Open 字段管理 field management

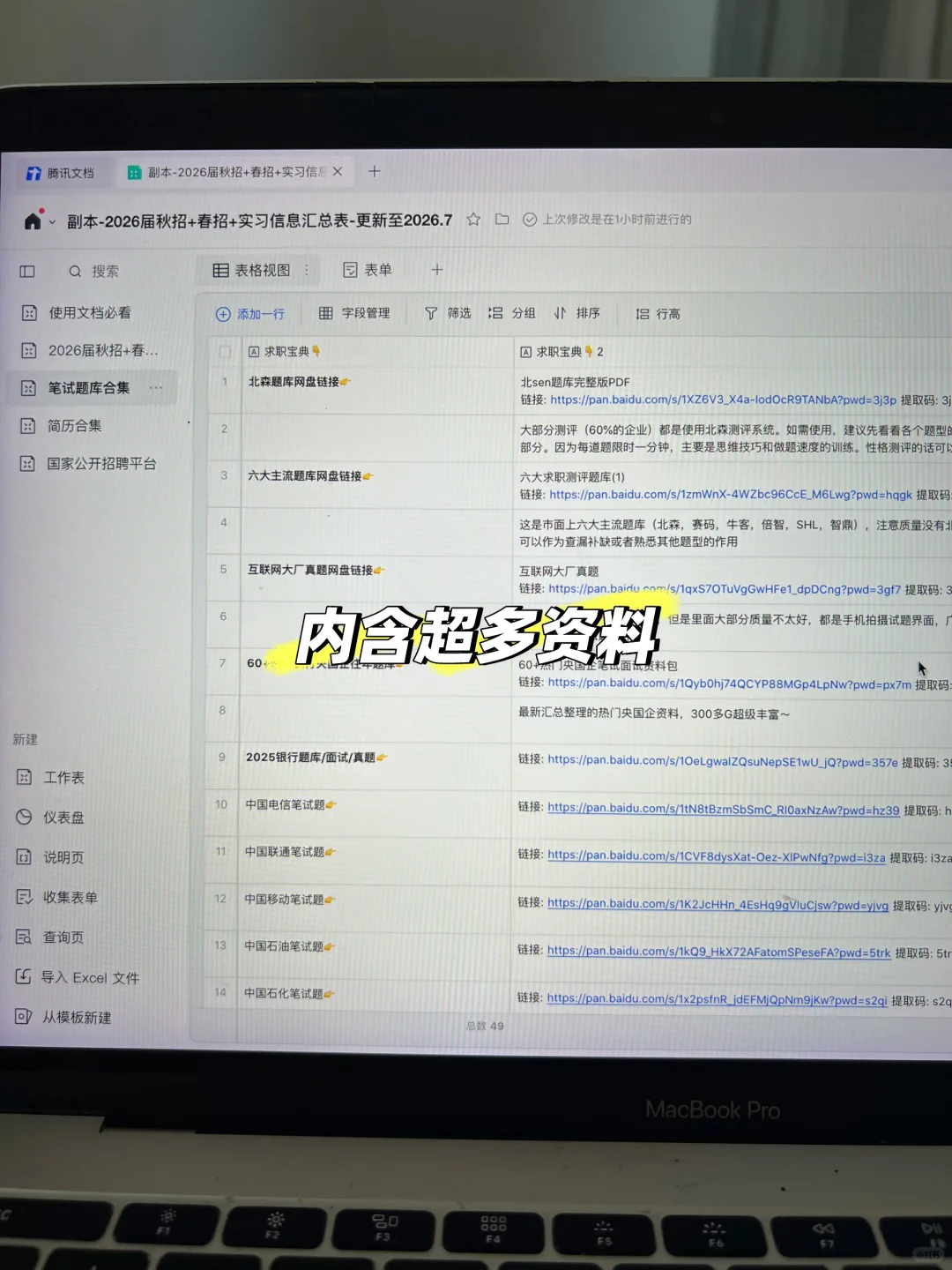click(354, 313)
